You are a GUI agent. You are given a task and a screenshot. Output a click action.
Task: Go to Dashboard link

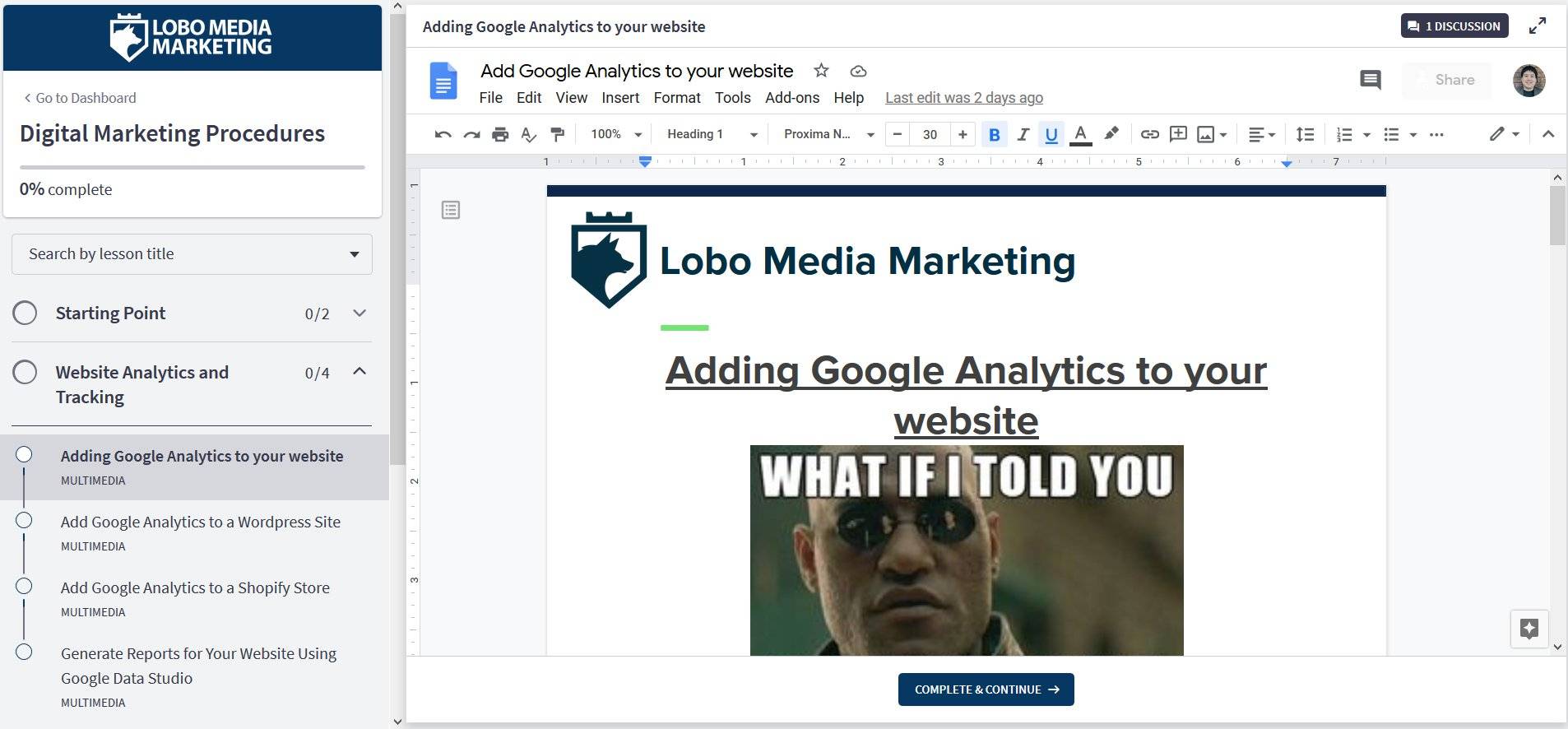(80, 98)
